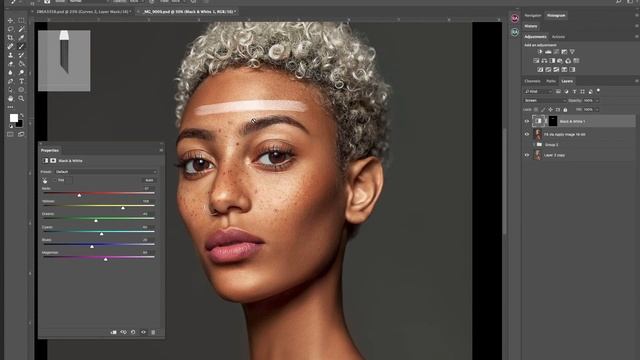Switch to the Histogram tab

(x=556, y=16)
